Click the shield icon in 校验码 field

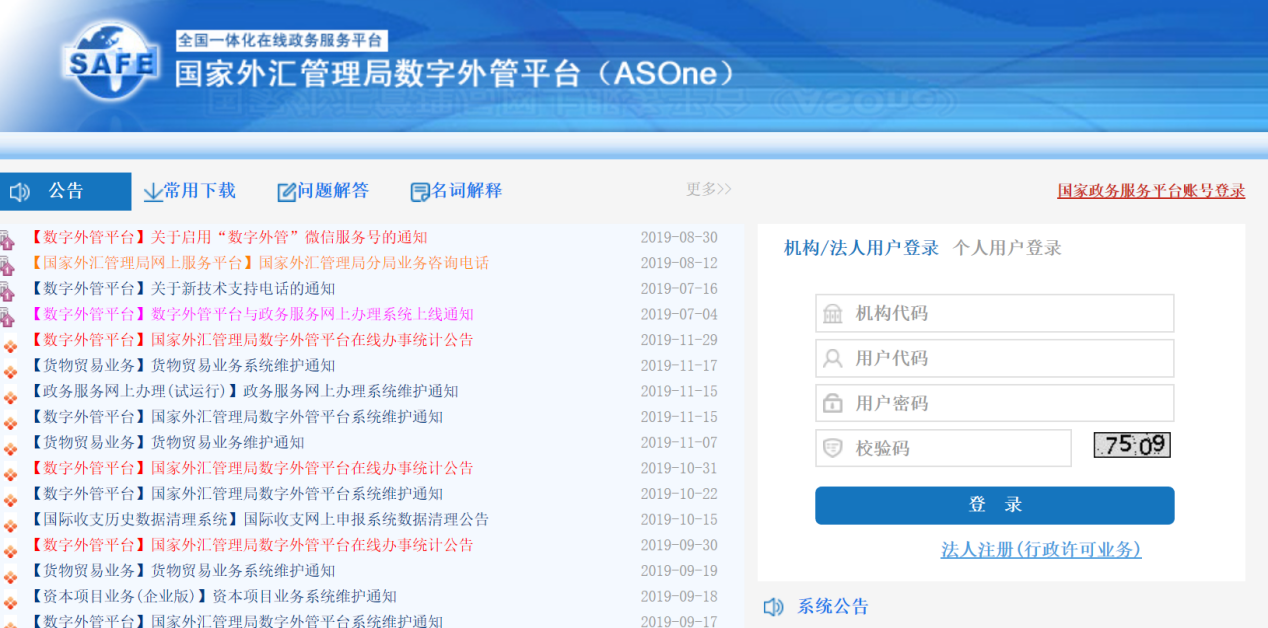click(x=832, y=448)
